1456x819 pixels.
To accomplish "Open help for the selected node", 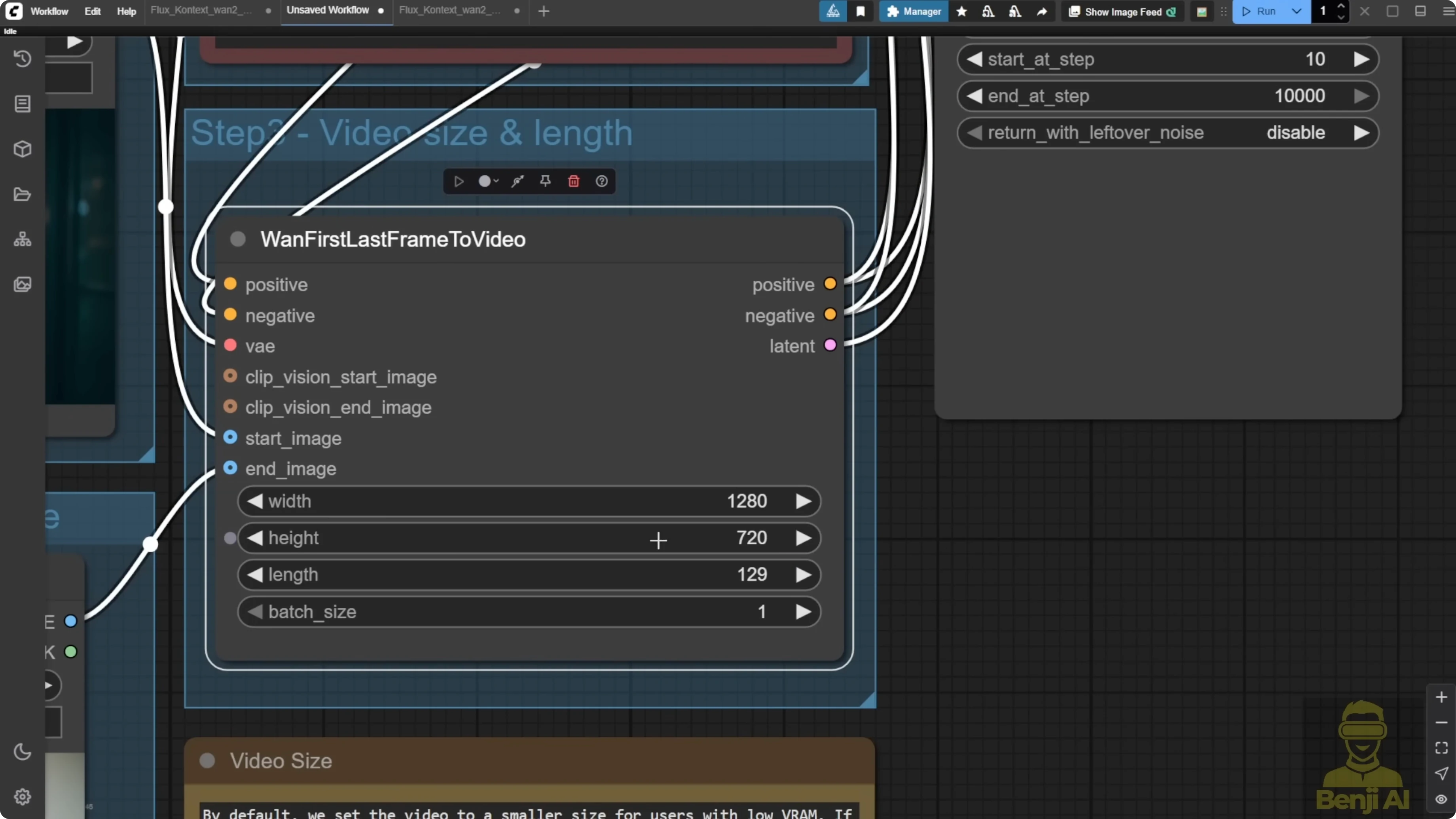I will click(x=601, y=182).
